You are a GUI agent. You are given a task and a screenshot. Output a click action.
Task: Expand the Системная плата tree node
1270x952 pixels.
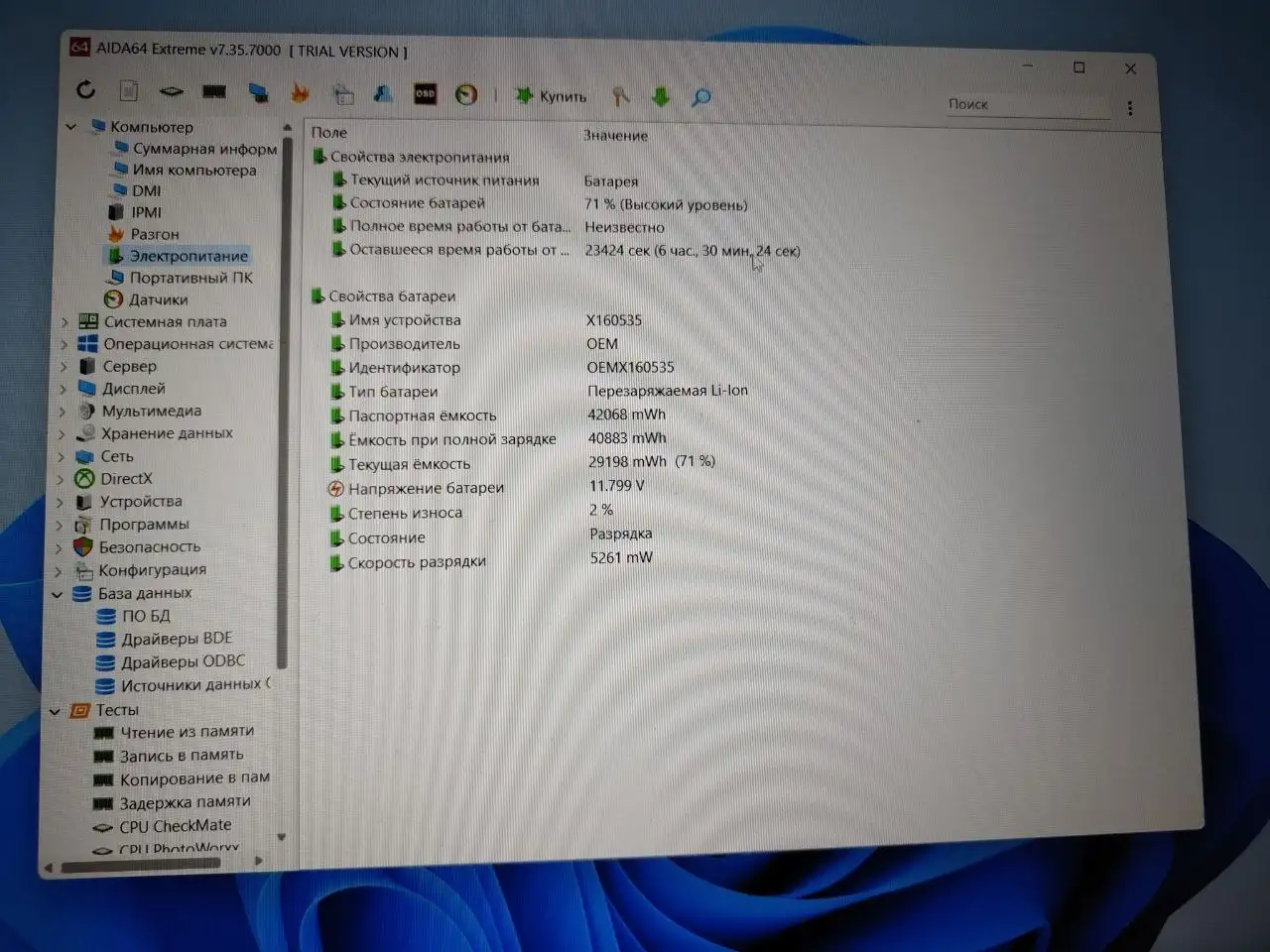64,321
